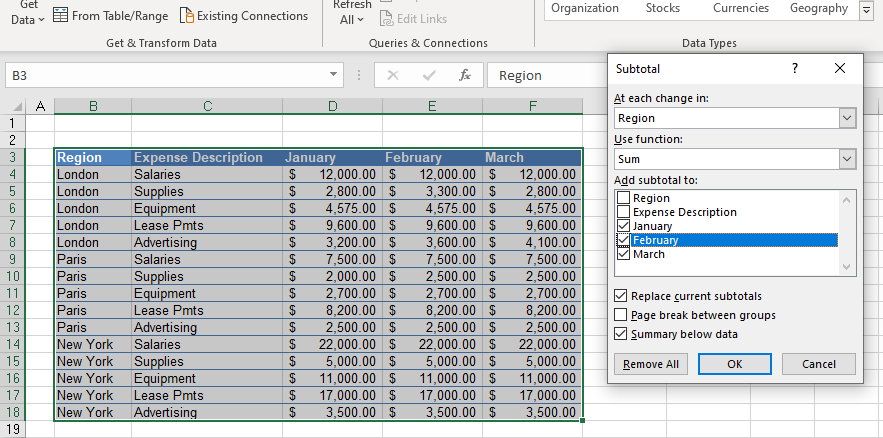Uncheck the January subtotal checkbox
This screenshot has width=883, height=438.
(x=624, y=226)
